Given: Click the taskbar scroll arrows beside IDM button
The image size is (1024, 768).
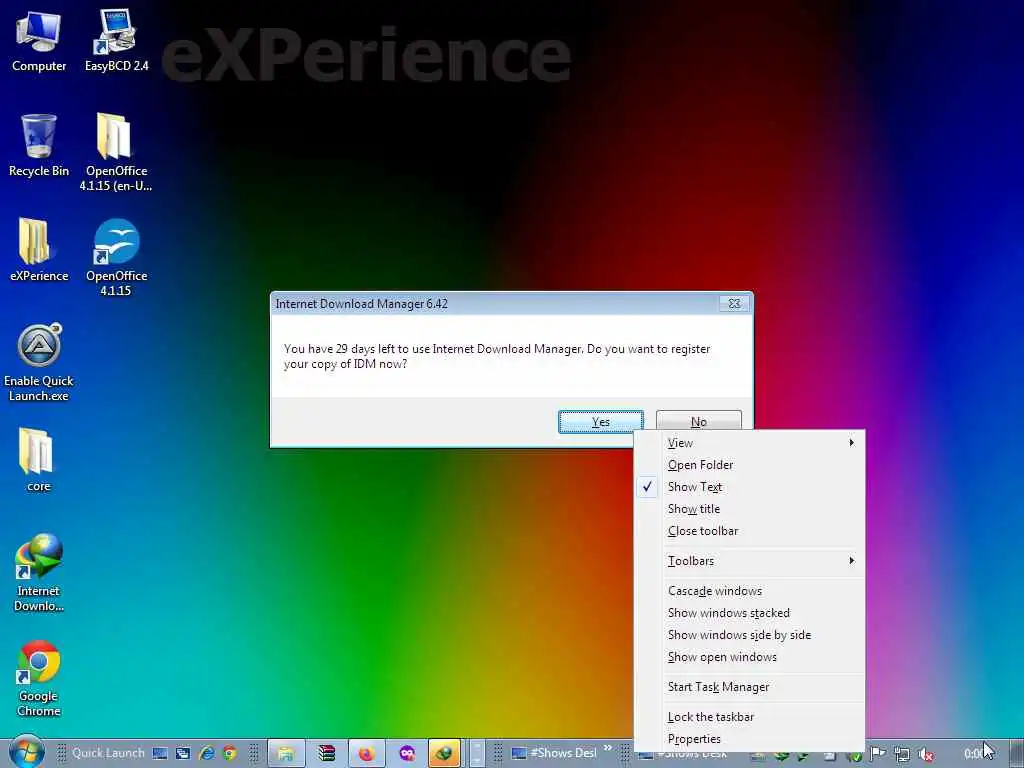Looking at the screenshot, I should click(x=477, y=753).
